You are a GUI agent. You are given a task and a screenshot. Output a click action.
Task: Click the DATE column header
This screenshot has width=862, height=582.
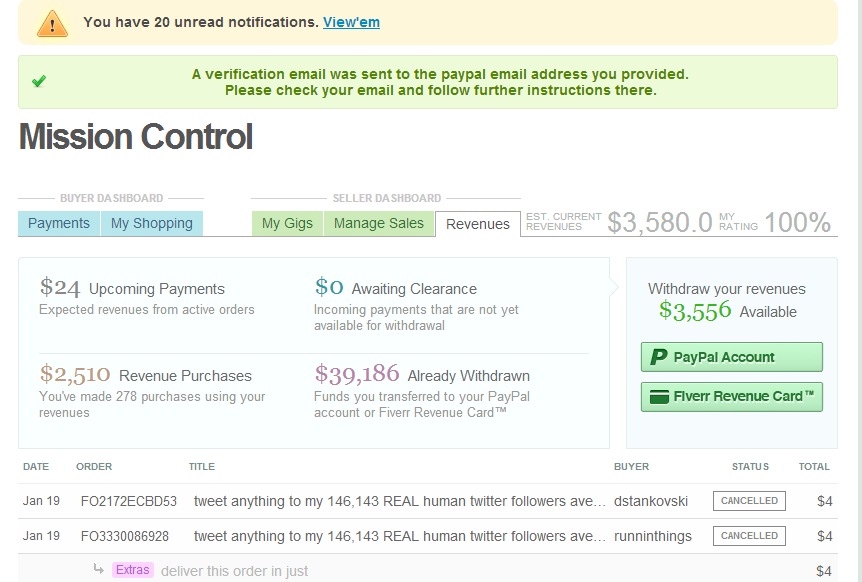[x=36, y=467]
